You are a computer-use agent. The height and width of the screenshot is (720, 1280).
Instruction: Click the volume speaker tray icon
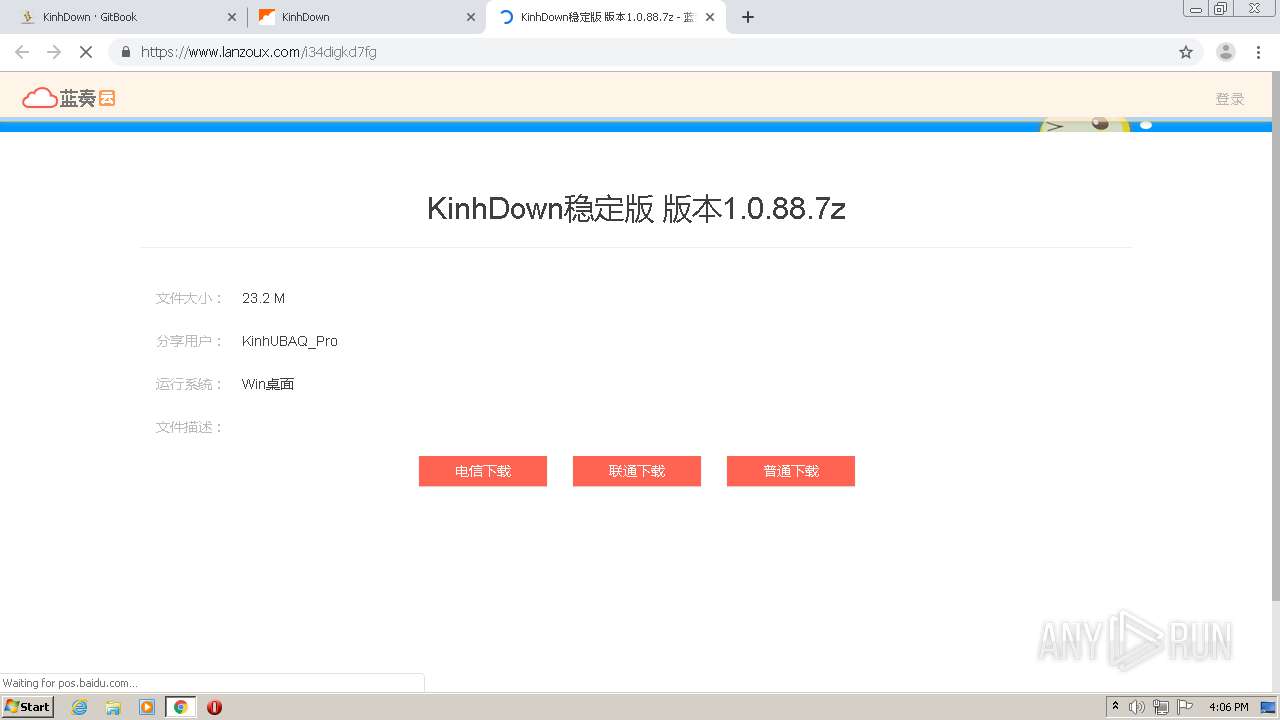pyautogui.click(x=1137, y=707)
